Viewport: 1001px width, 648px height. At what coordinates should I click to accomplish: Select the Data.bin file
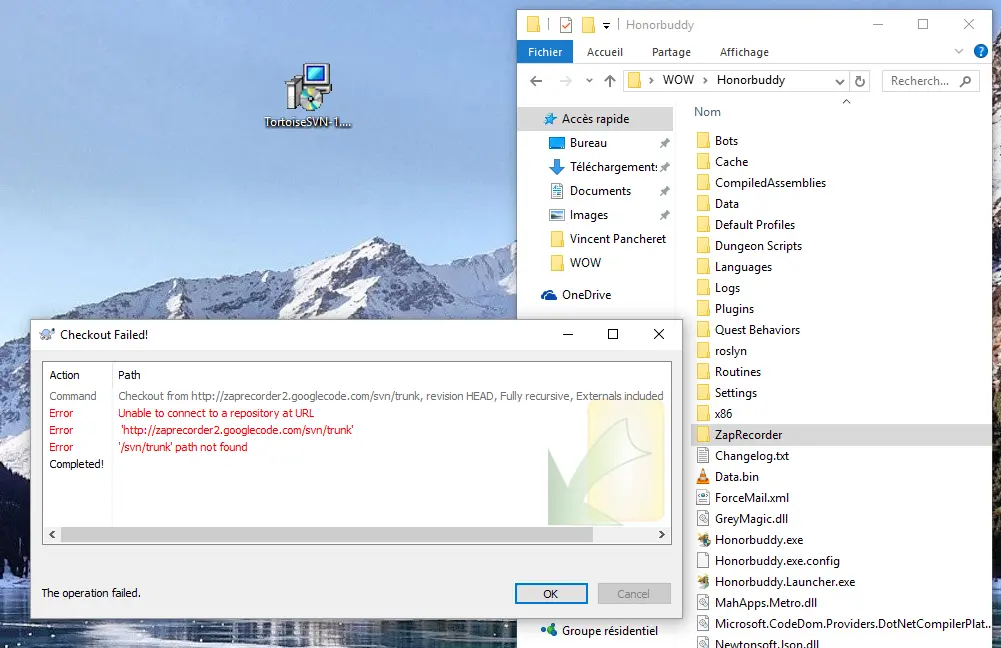pyautogui.click(x=737, y=477)
